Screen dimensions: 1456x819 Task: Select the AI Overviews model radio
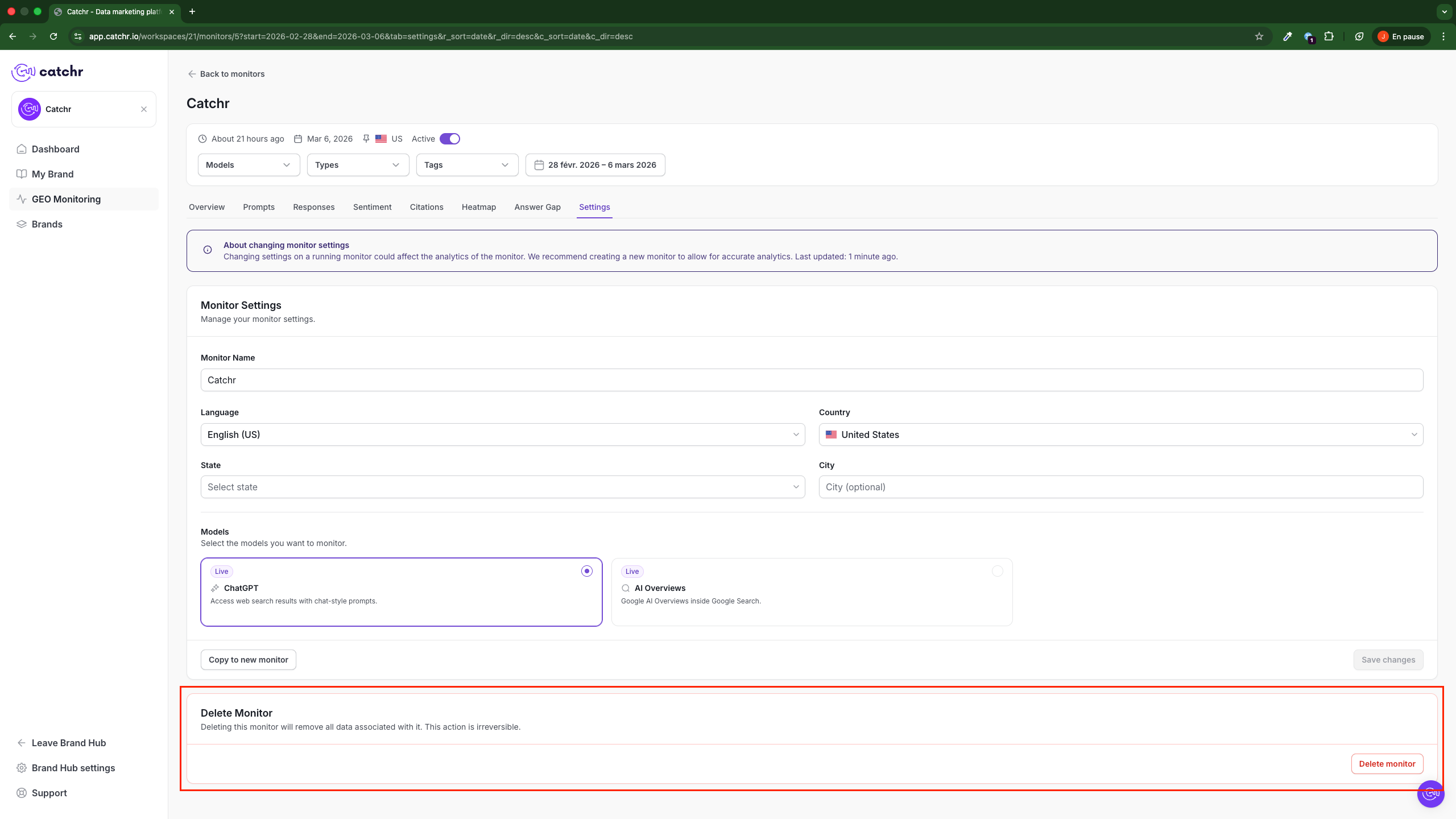997,571
